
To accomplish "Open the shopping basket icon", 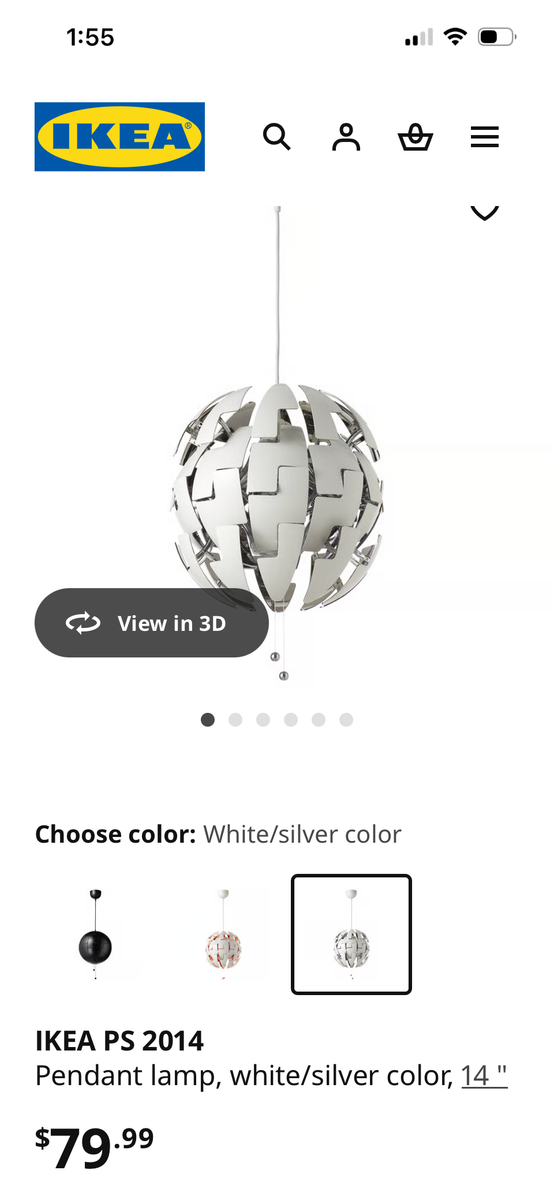I will [415, 137].
